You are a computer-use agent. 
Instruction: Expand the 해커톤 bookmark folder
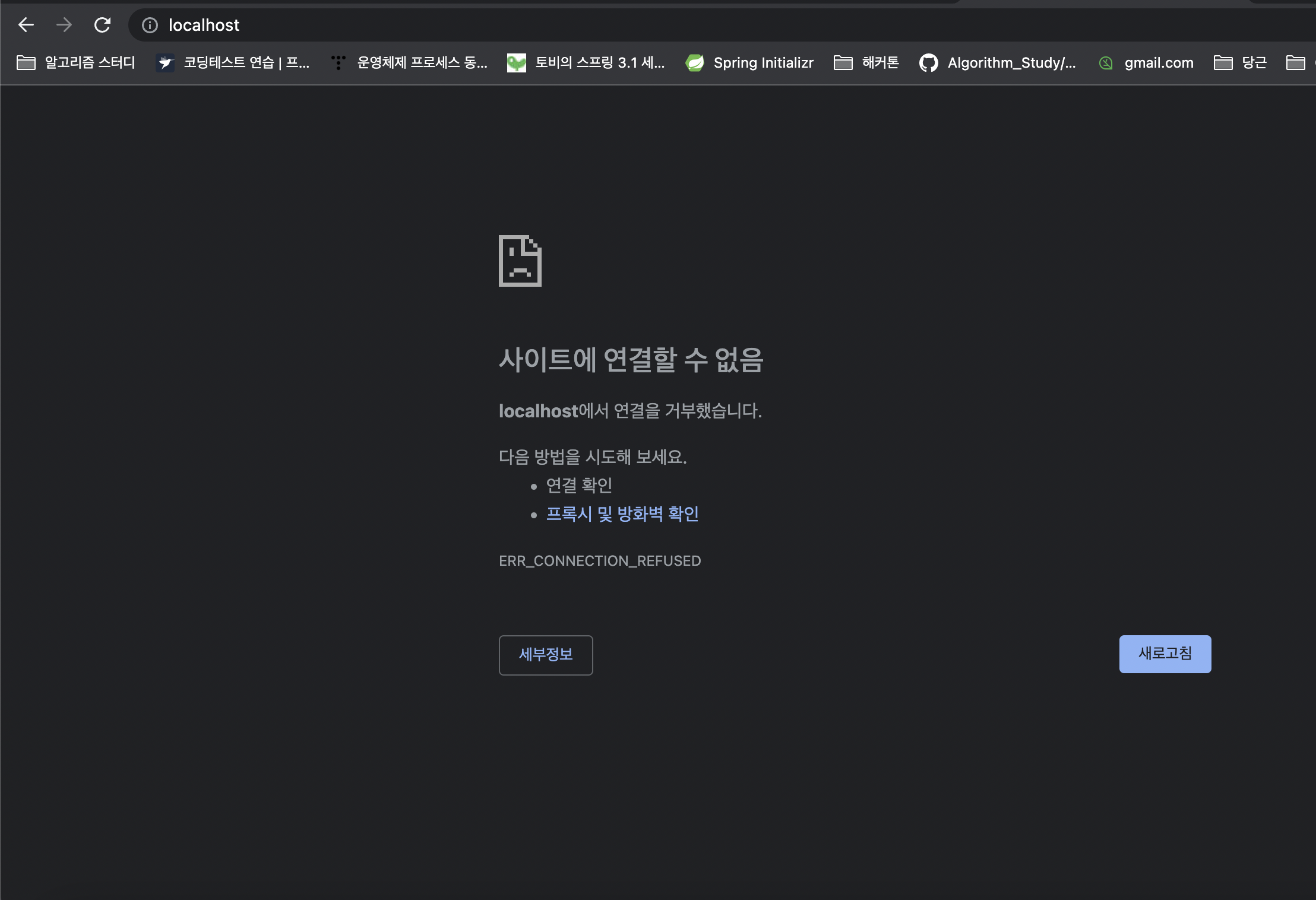pos(866,62)
